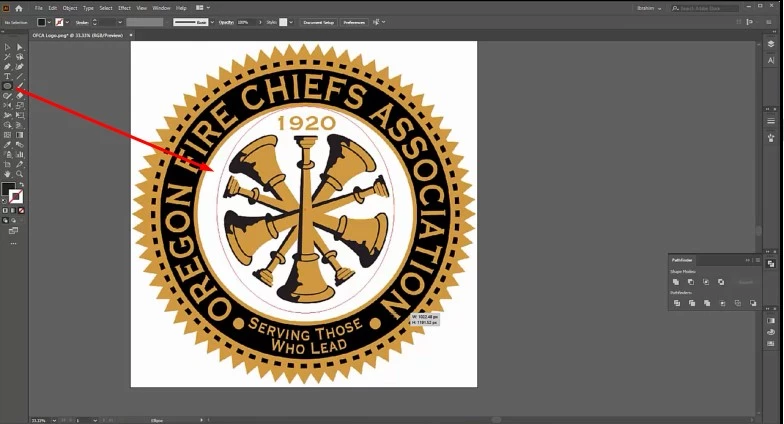
Task: Apply the Intersect shape mode
Action: tap(706, 282)
